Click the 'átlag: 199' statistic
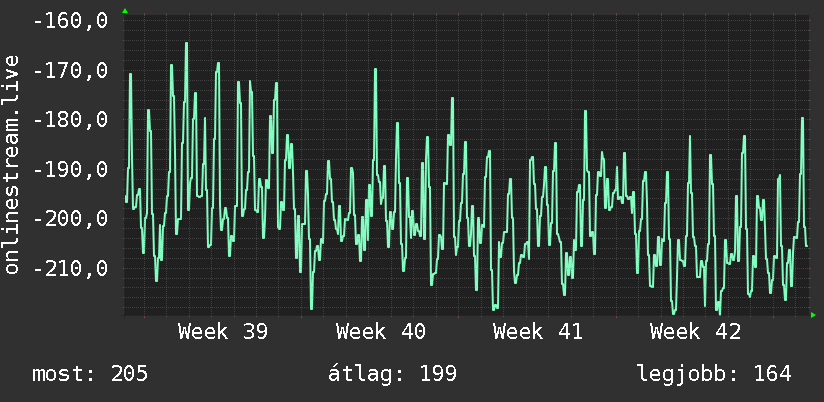 (393, 374)
